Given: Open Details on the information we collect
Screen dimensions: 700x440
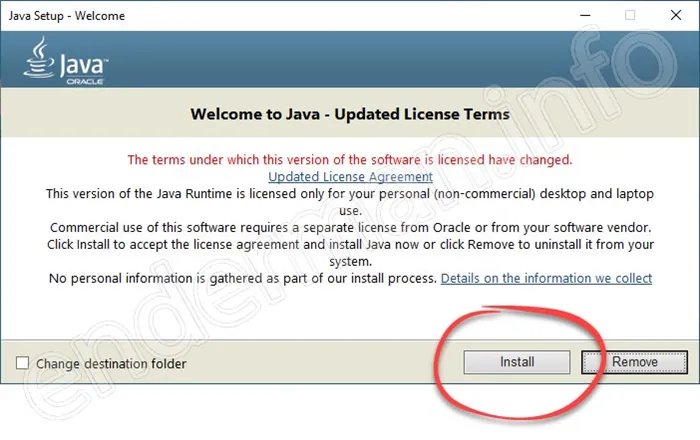Looking at the screenshot, I should pos(546,278).
